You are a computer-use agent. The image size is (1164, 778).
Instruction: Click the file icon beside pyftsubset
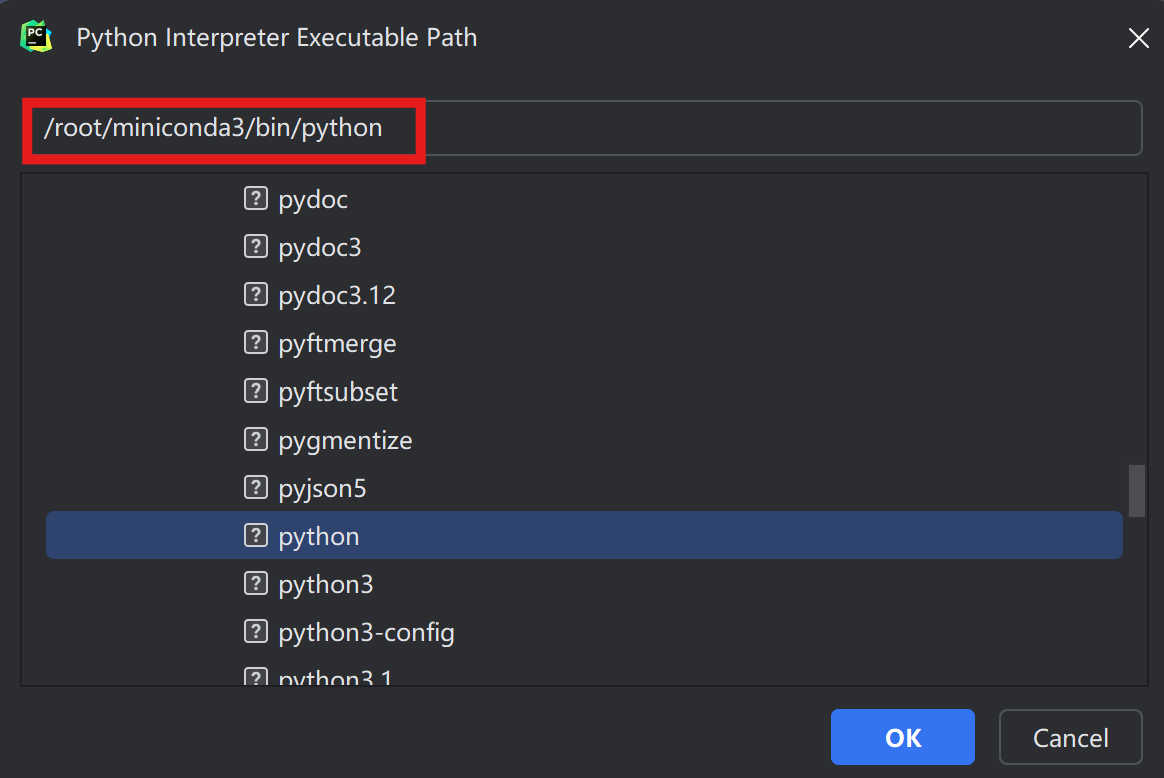[256, 391]
